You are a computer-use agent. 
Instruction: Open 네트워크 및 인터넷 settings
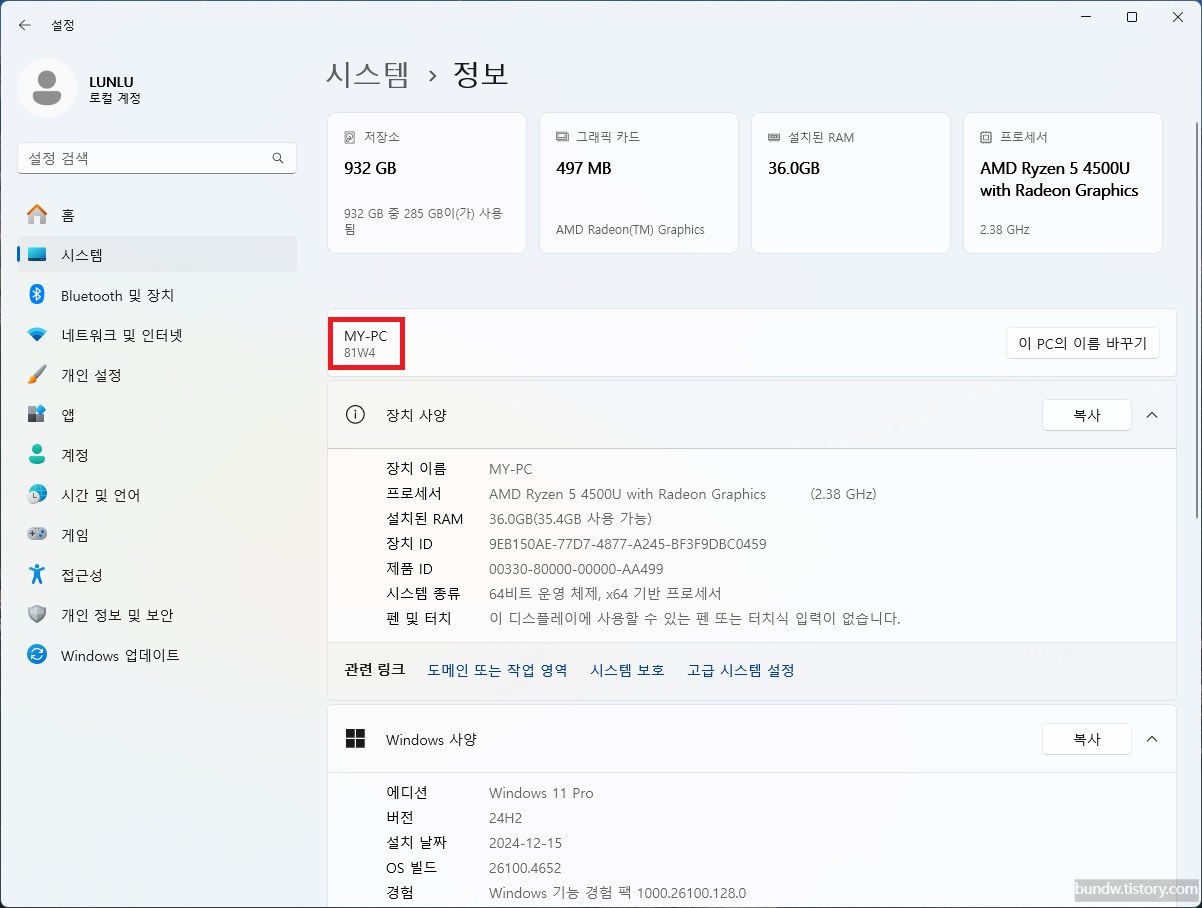point(157,335)
